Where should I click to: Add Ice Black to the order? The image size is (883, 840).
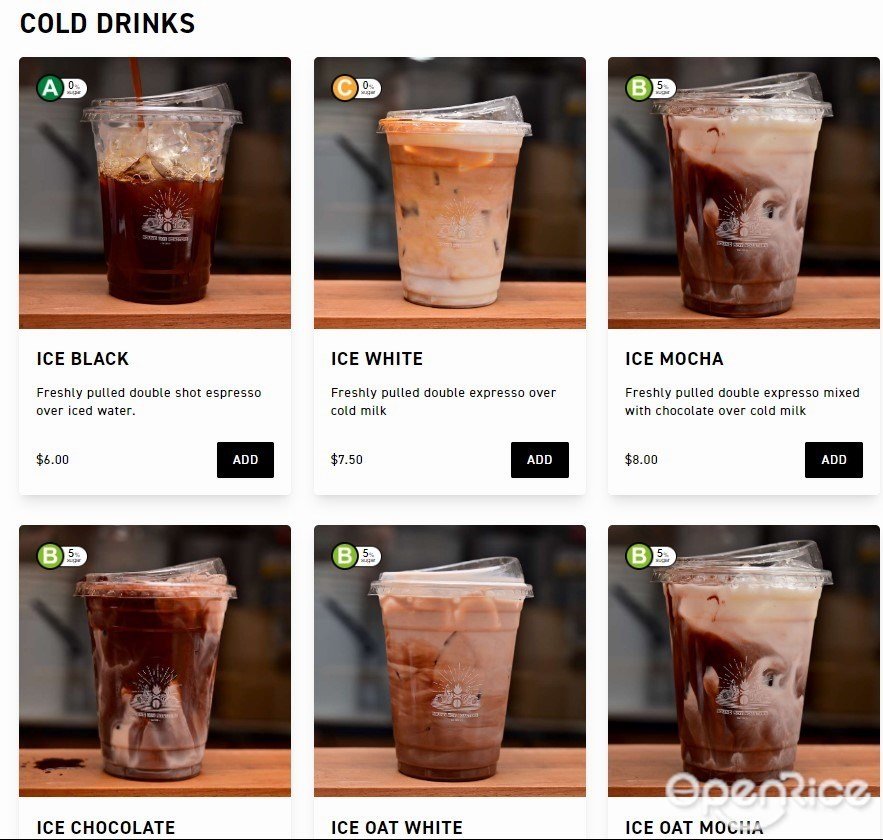246,460
